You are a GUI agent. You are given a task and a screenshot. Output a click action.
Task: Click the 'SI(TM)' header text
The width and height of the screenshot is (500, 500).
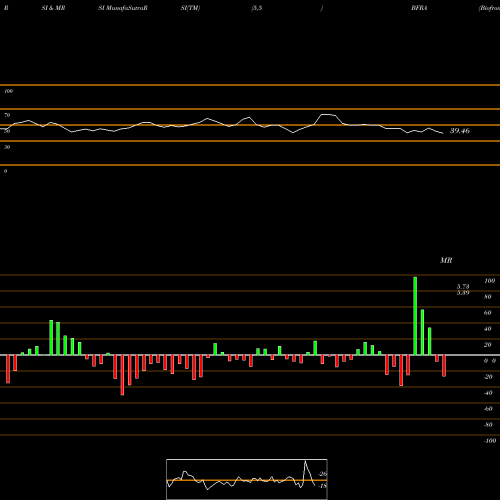(x=190, y=8)
